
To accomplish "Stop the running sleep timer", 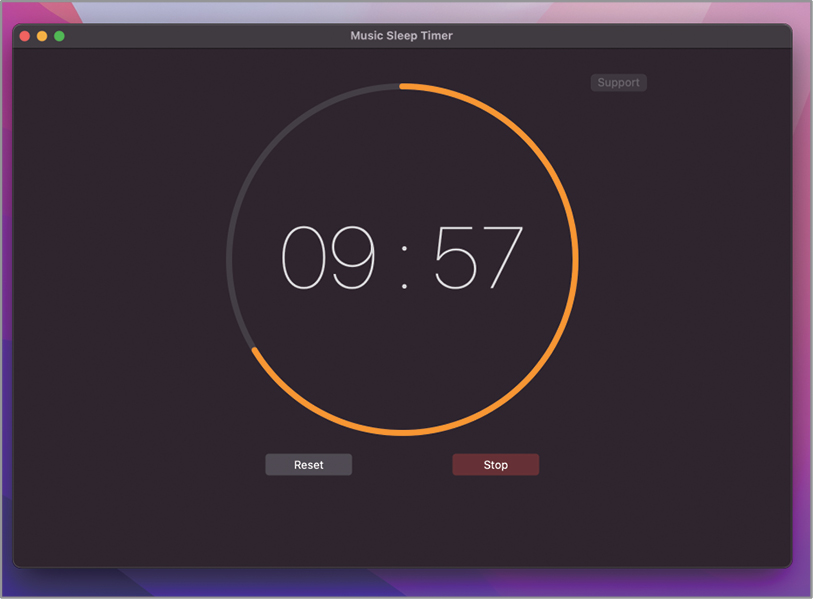I will 495,465.
